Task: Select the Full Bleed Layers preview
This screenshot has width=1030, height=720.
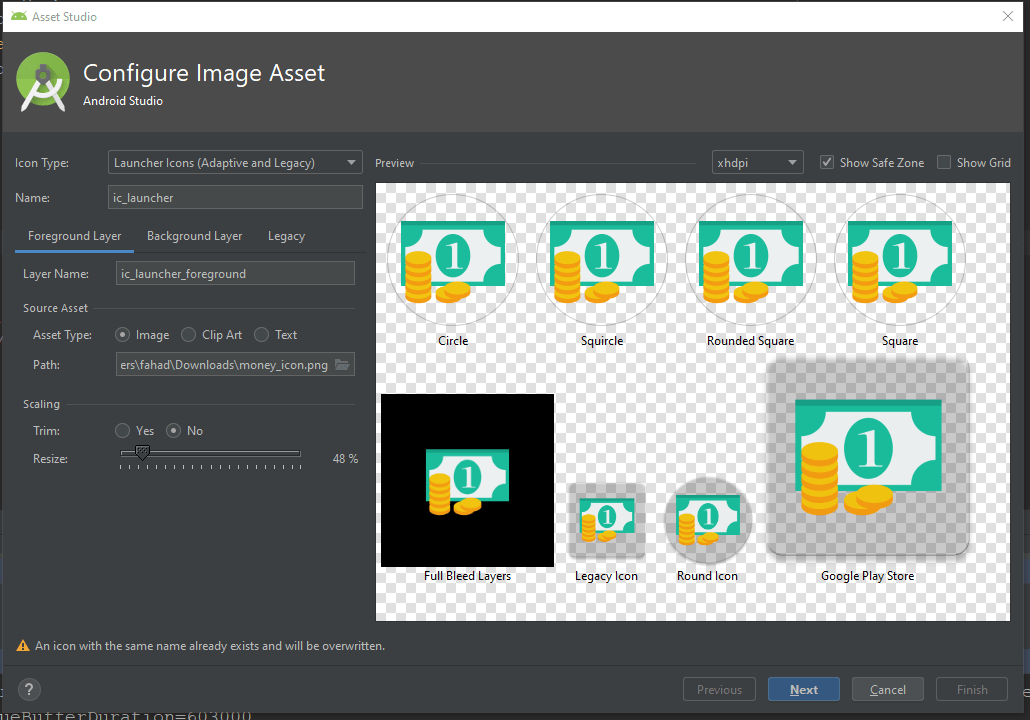Action: point(468,480)
